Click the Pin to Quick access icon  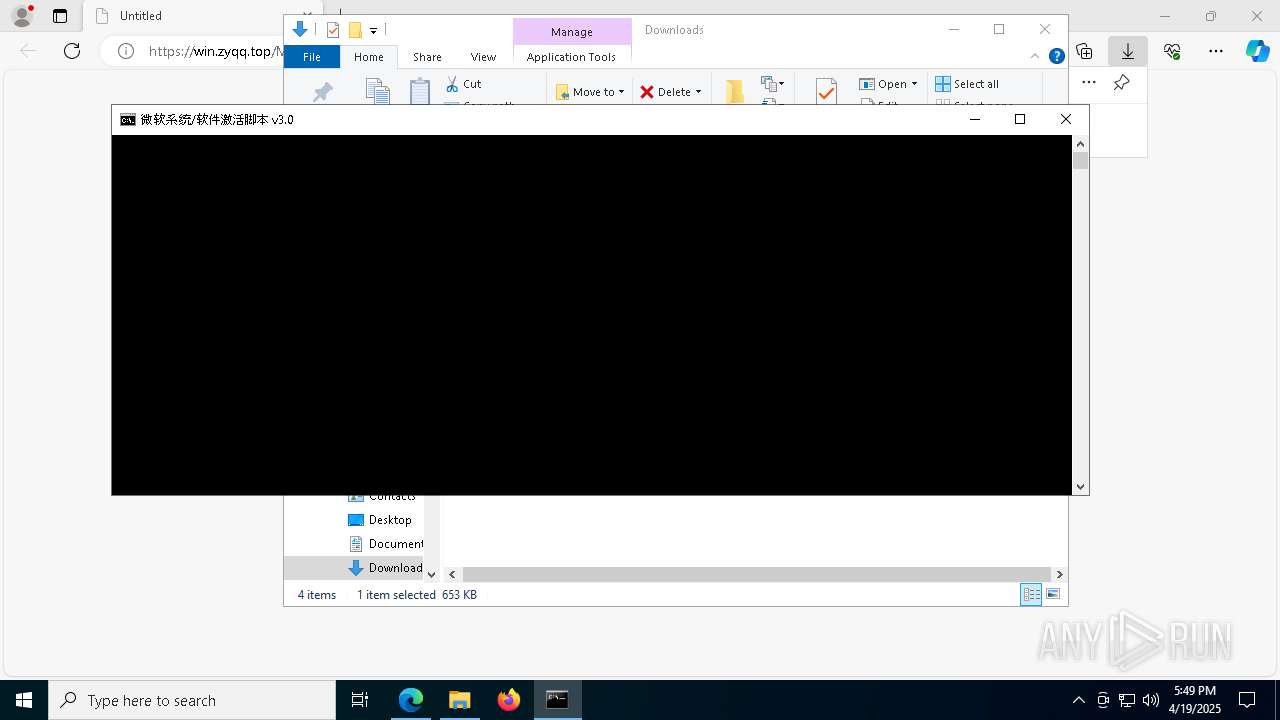[x=322, y=92]
